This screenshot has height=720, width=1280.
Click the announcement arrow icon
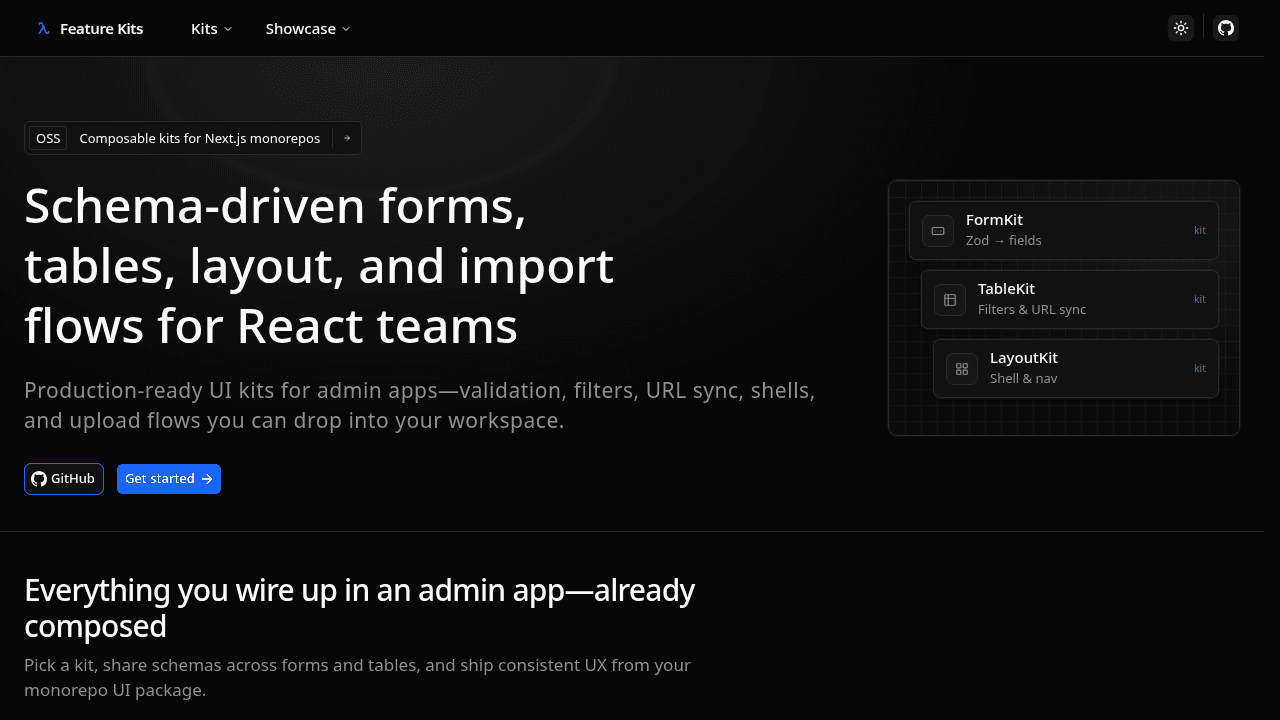point(347,138)
